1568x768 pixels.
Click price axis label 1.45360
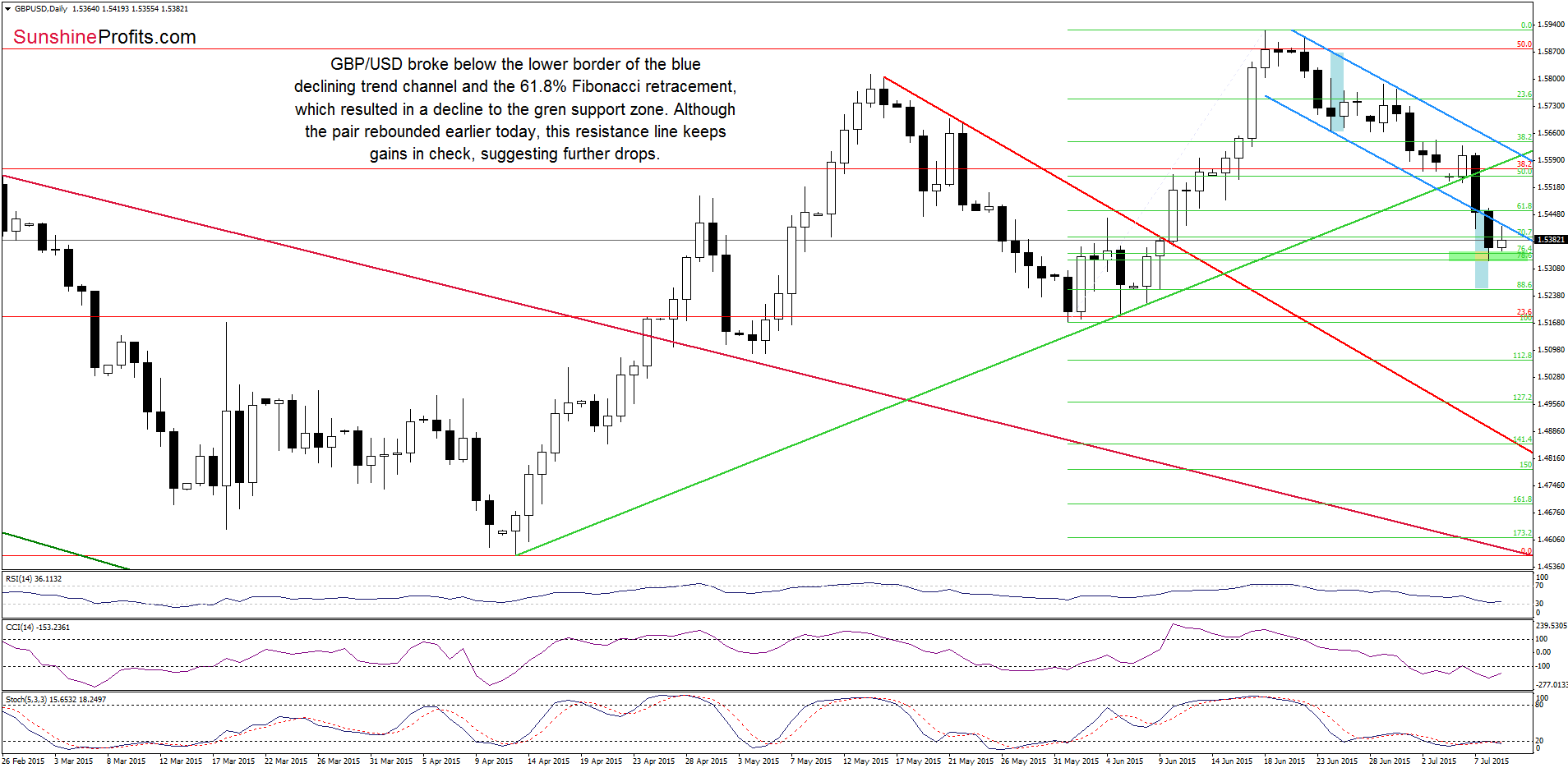(1551, 567)
